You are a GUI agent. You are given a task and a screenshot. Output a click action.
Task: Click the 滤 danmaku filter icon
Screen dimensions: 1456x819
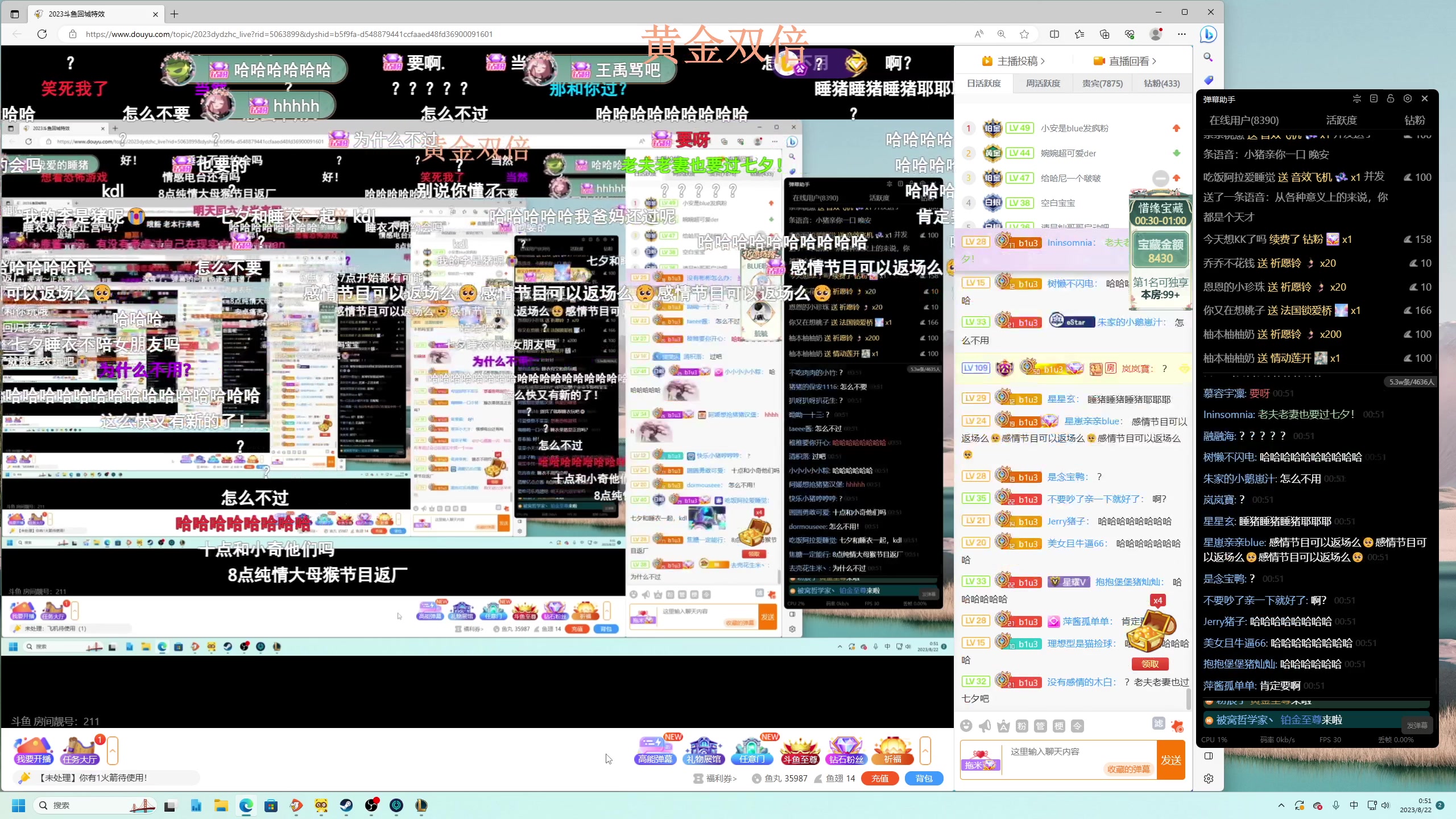pos(1158,726)
